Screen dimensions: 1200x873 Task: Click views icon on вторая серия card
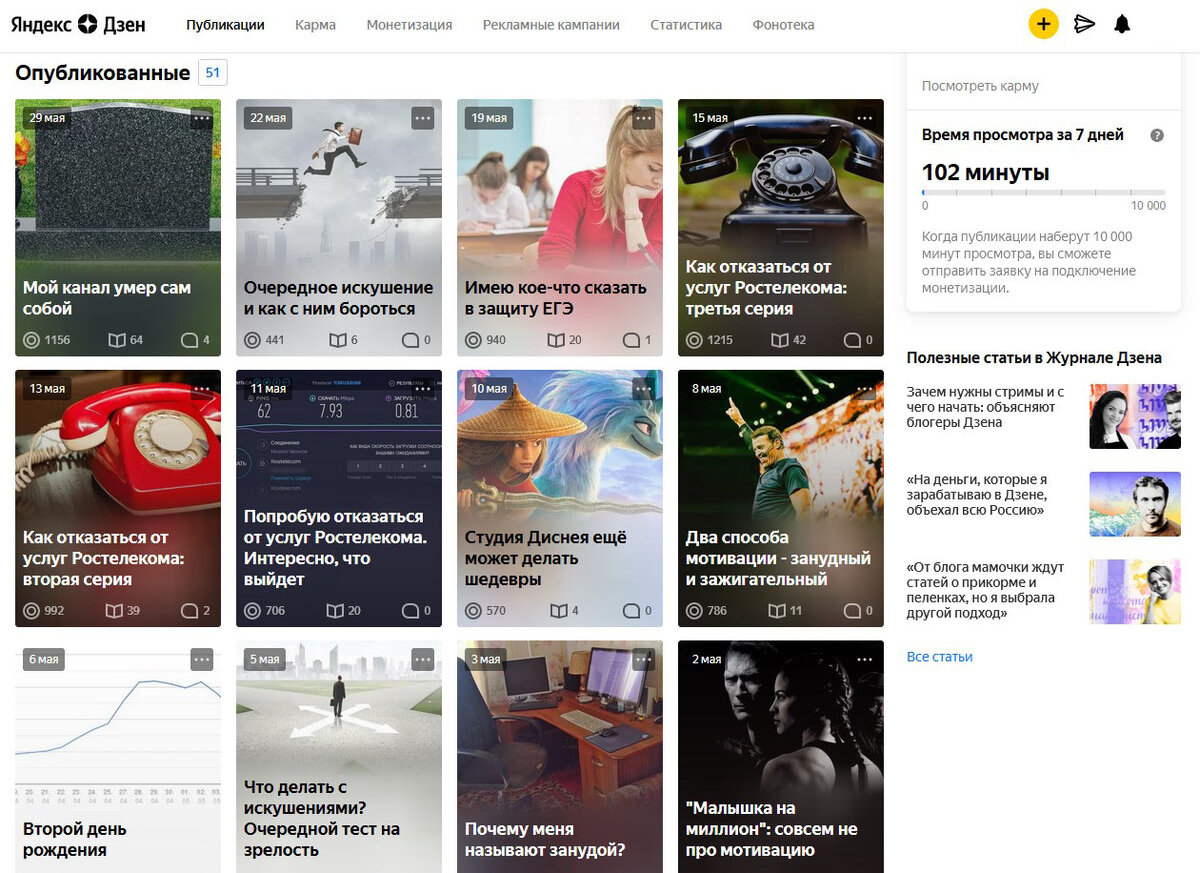coord(31,610)
